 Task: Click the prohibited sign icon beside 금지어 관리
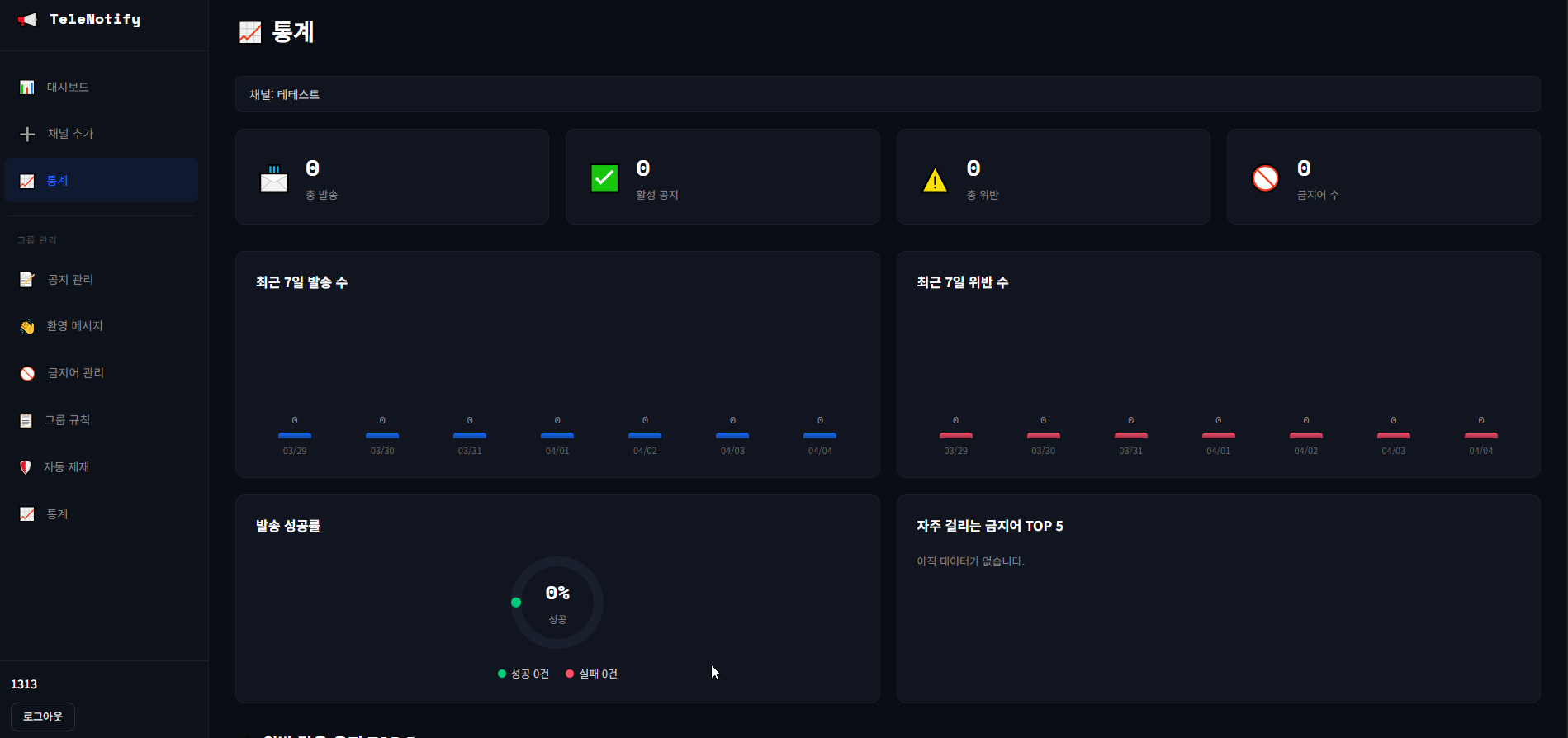27,374
